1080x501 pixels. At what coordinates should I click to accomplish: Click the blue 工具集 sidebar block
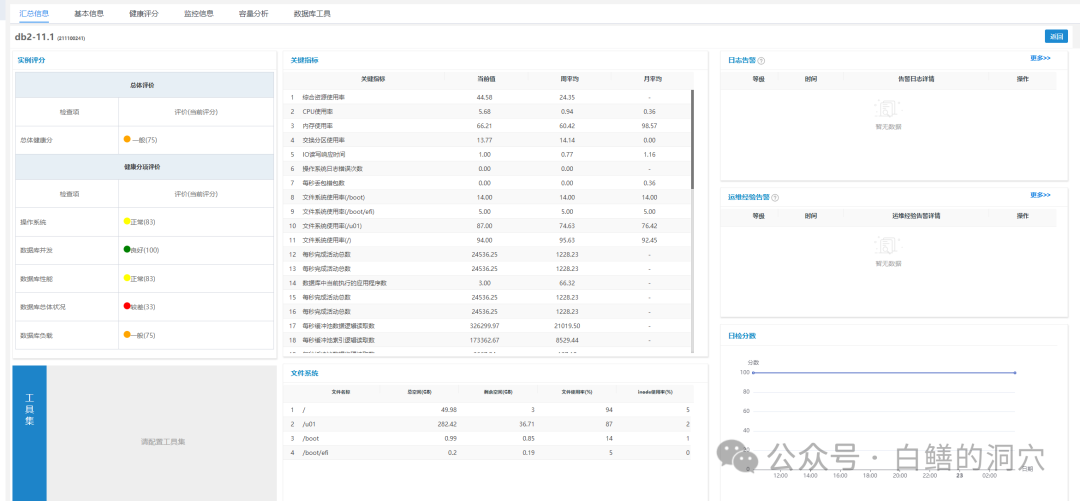[30, 433]
